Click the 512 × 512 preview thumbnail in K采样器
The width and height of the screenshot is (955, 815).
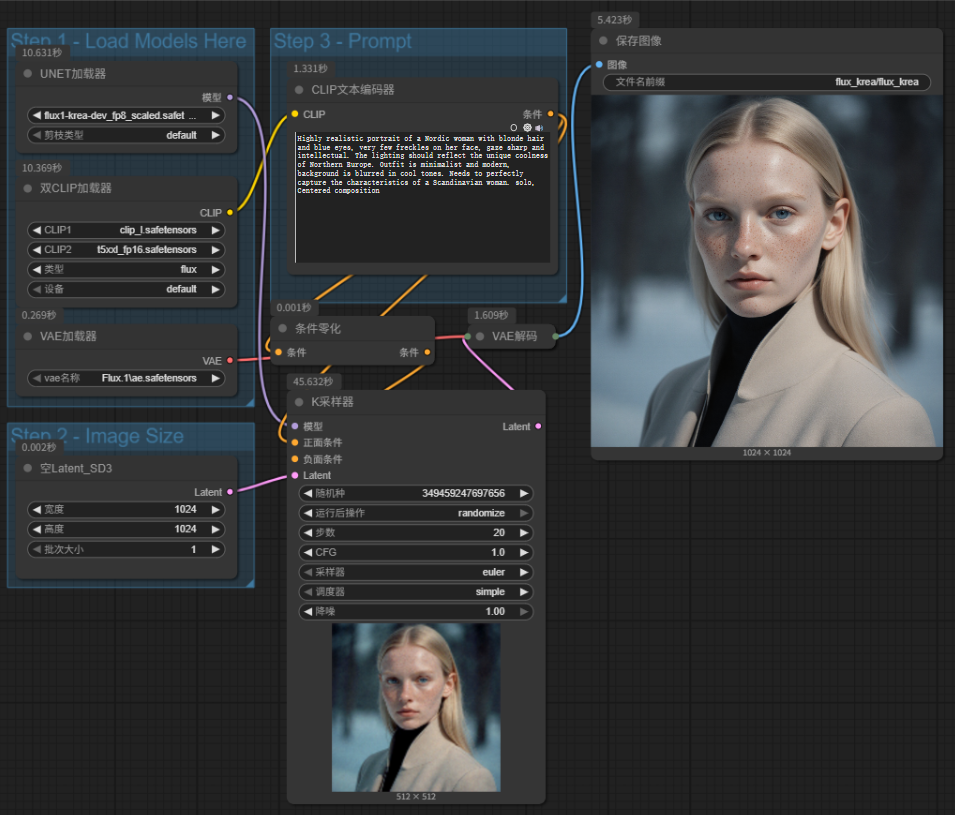pyautogui.click(x=416, y=707)
